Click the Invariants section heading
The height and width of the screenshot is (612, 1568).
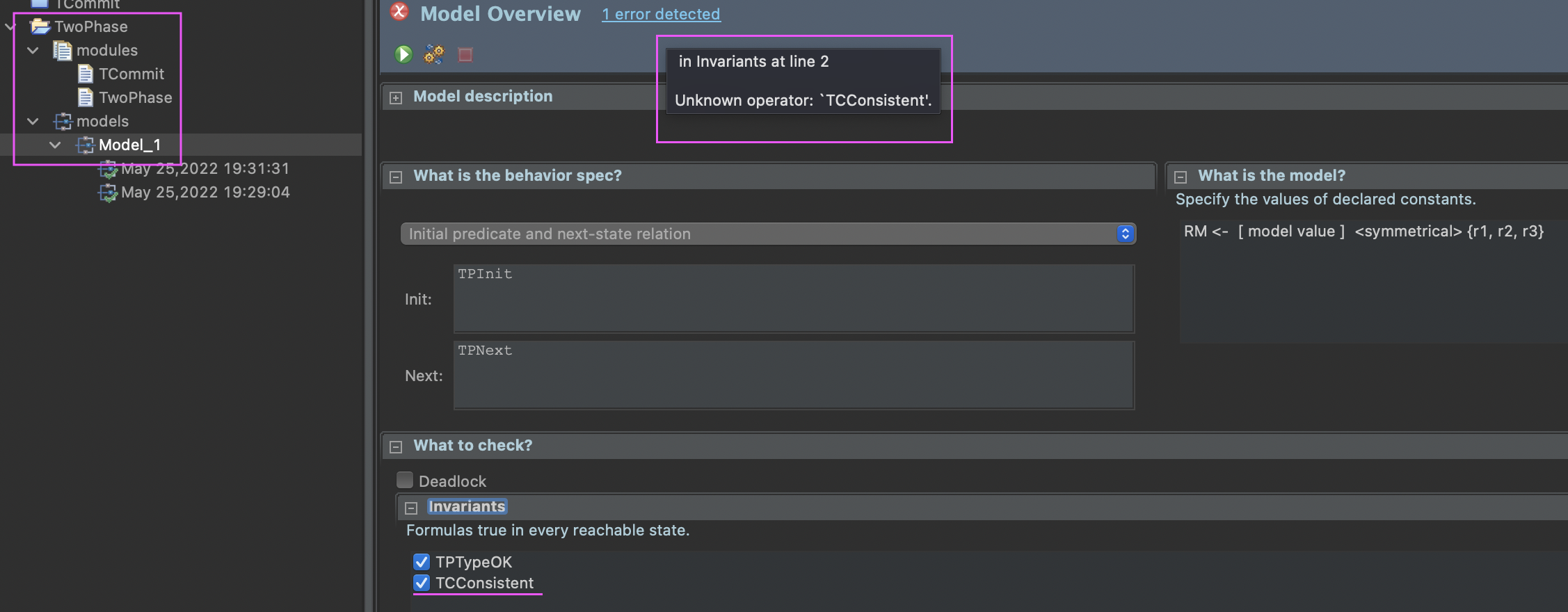click(x=467, y=506)
